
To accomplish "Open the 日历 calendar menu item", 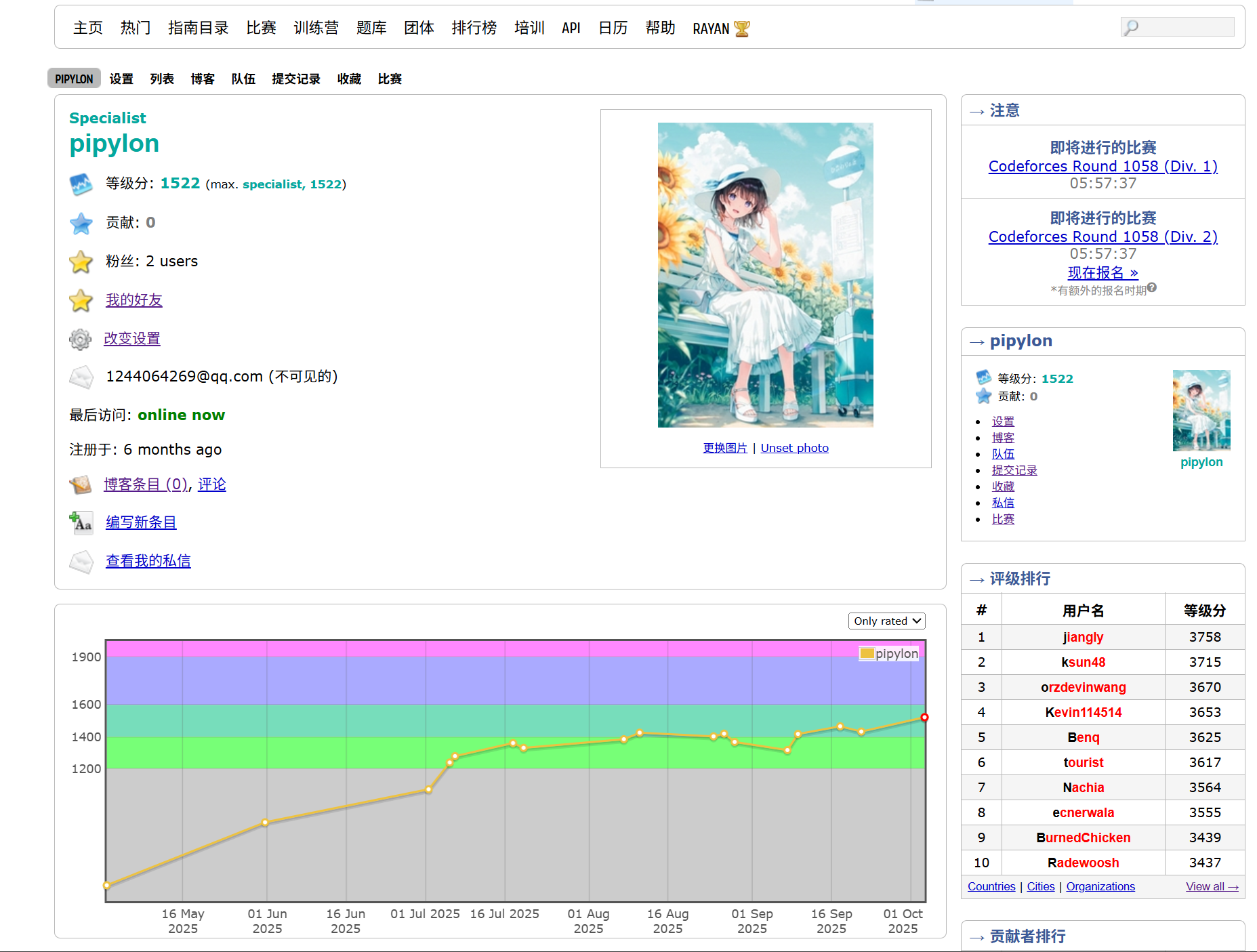I will pyautogui.click(x=613, y=28).
